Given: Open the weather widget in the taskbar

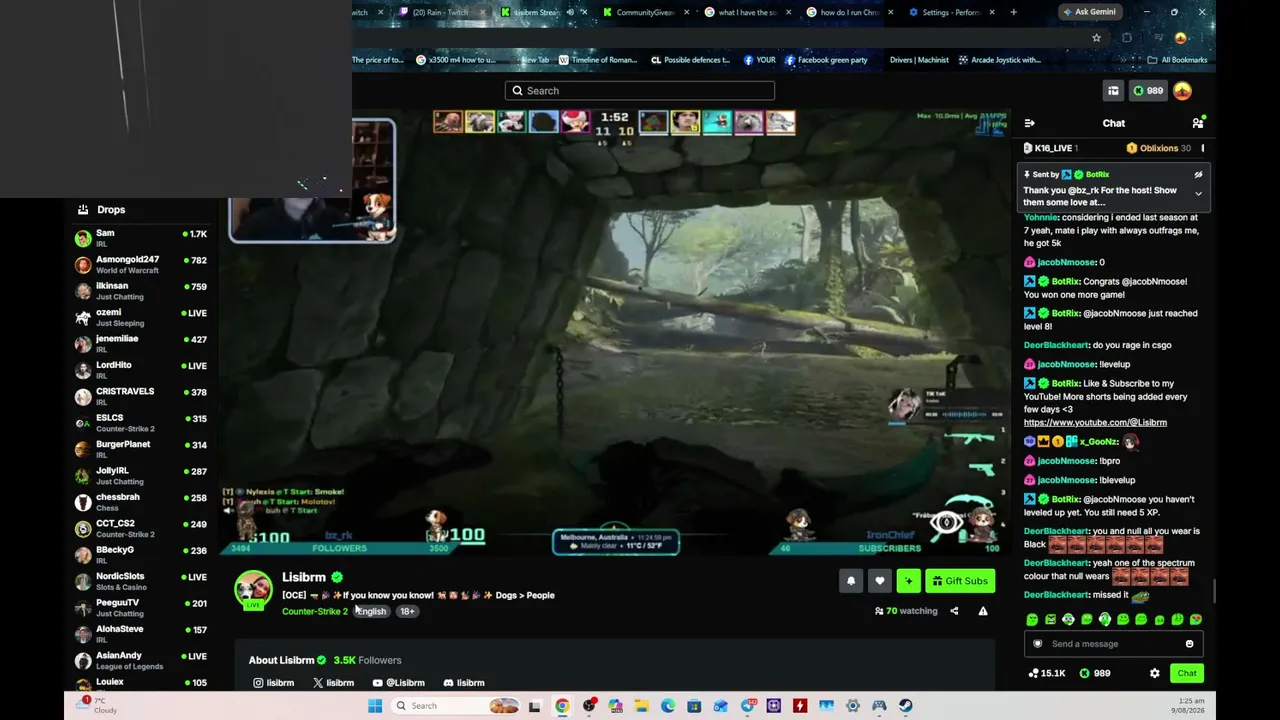Looking at the screenshot, I should pos(98,706).
